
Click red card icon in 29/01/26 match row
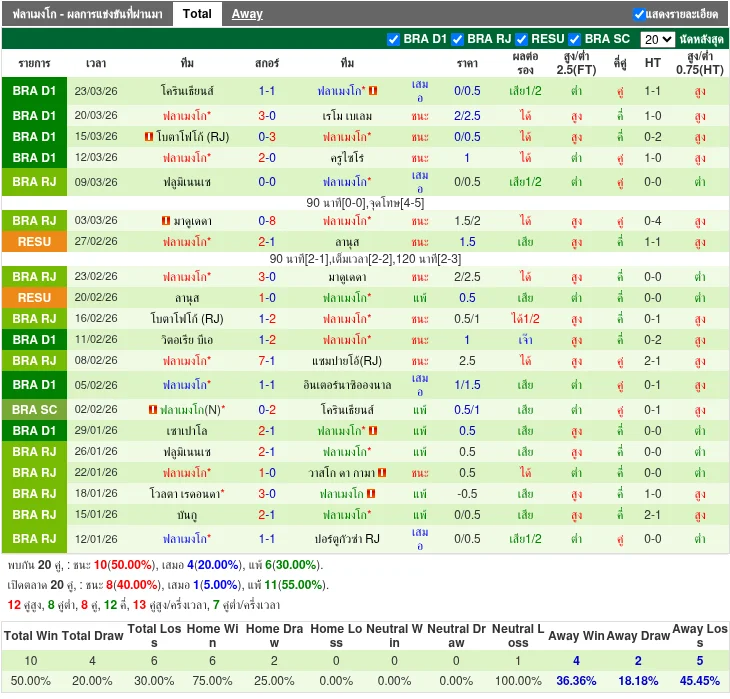coord(373,431)
